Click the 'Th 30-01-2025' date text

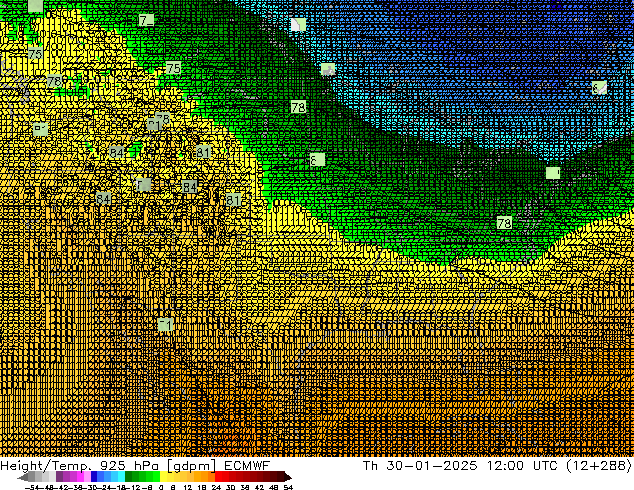coord(420,466)
